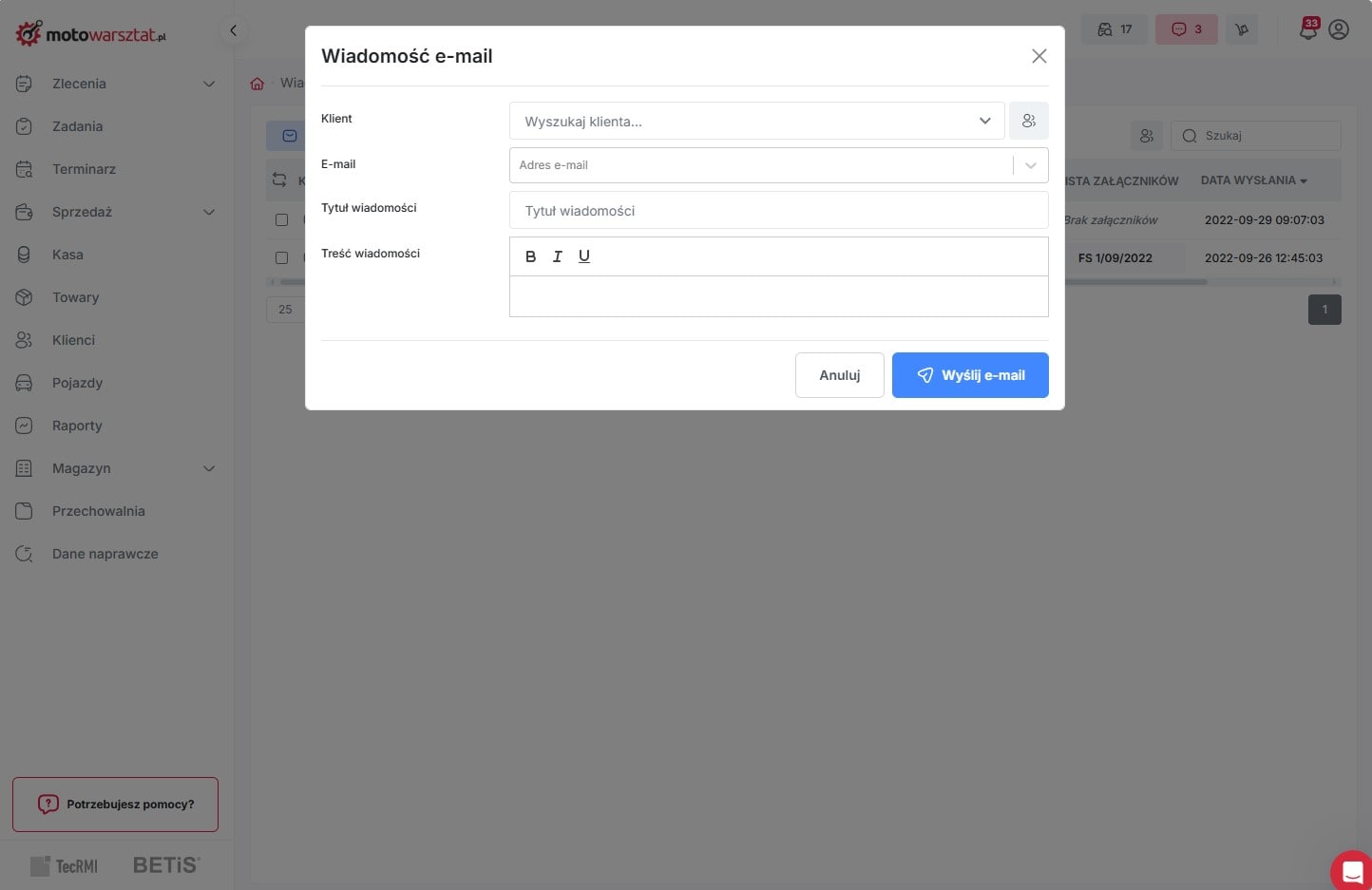The width and height of the screenshot is (1372, 890).
Task: Toggle underline formatting in message body
Action: point(584,256)
